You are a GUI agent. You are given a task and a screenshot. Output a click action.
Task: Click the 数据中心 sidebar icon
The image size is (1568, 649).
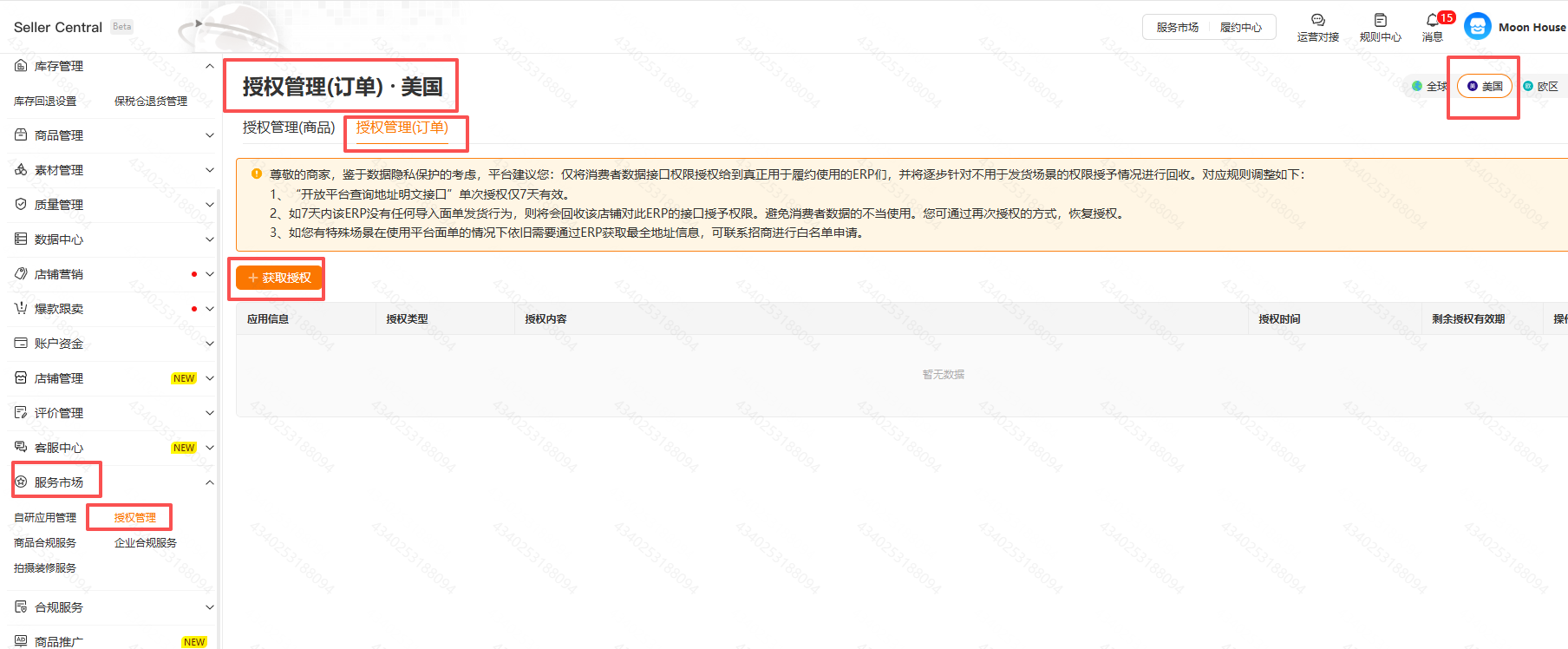pos(21,239)
